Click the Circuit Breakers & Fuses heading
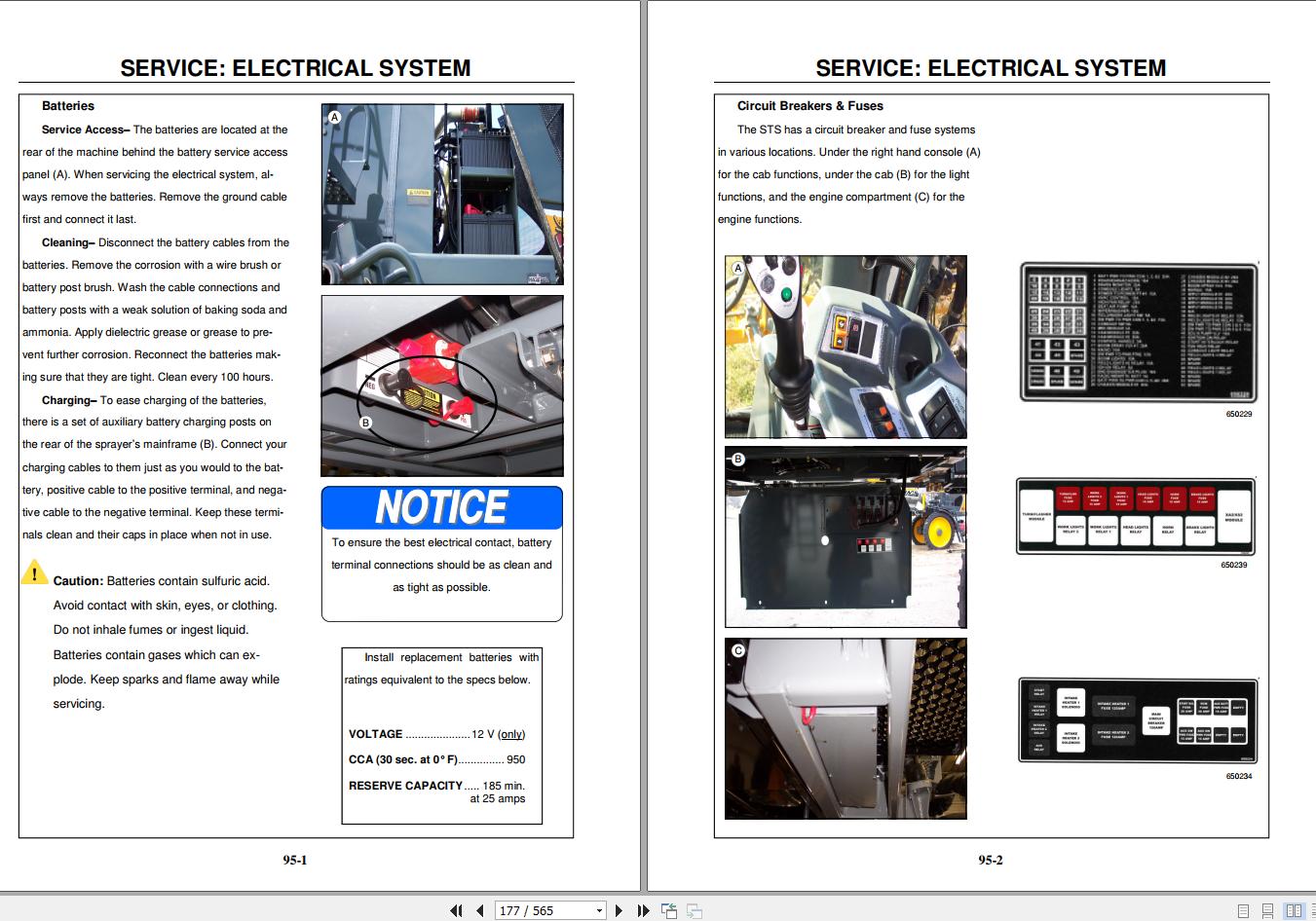 [811, 105]
